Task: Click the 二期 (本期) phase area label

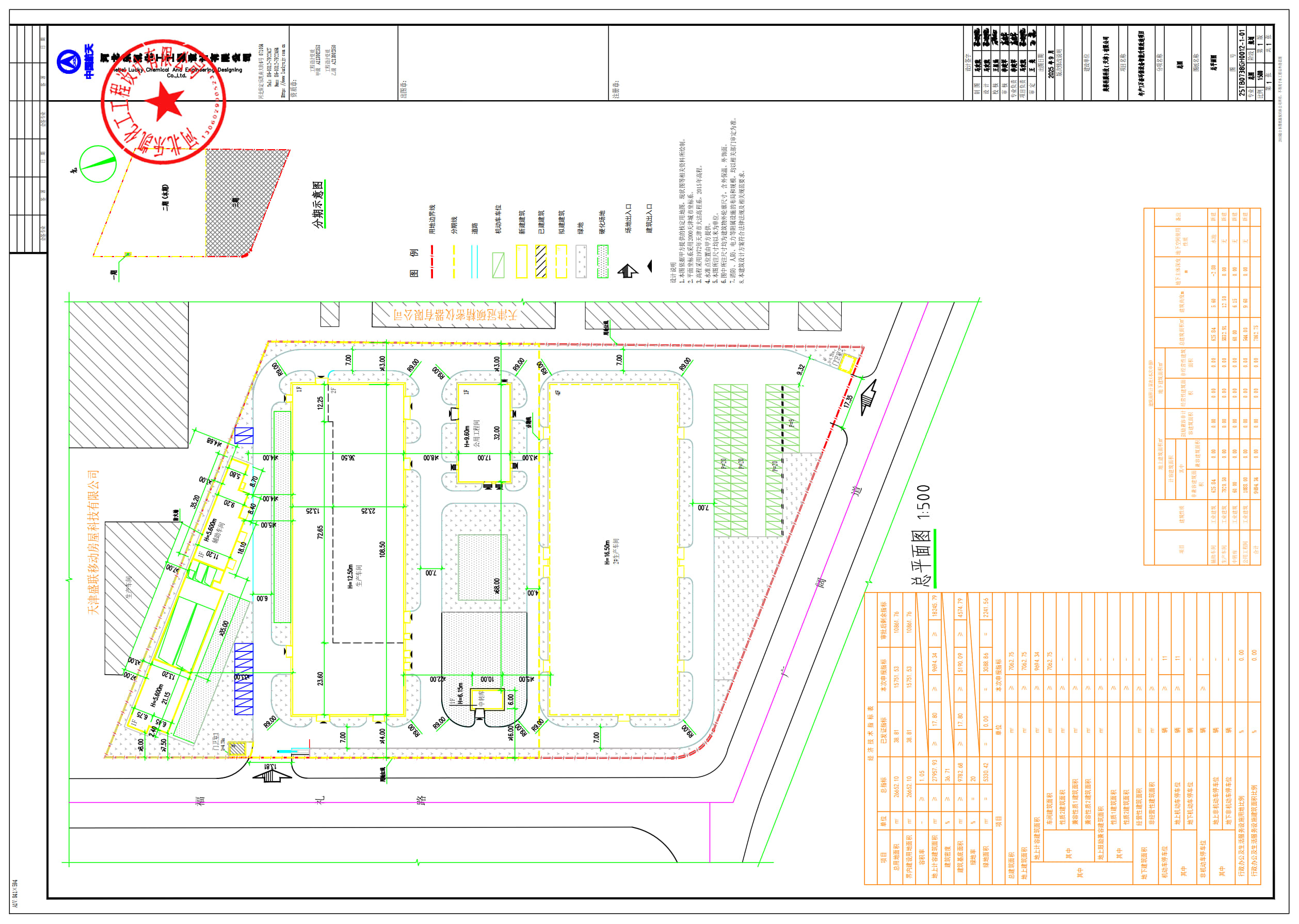Action: click(165, 197)
